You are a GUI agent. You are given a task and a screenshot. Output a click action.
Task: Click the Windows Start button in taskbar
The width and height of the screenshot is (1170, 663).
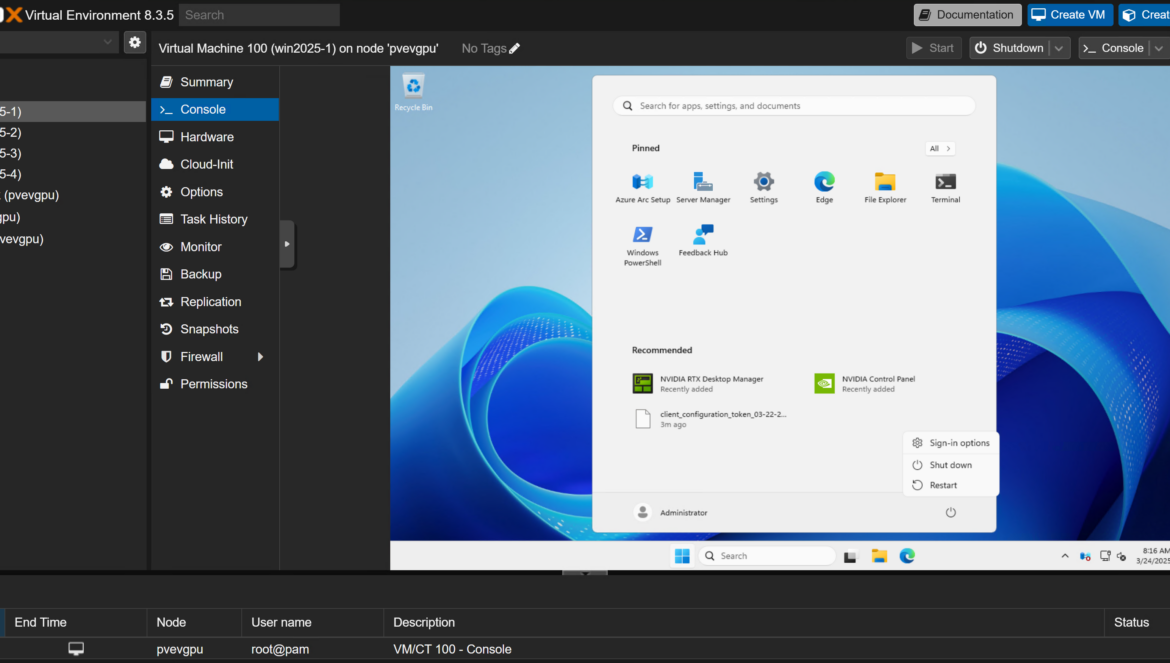[x=682, y=556]
